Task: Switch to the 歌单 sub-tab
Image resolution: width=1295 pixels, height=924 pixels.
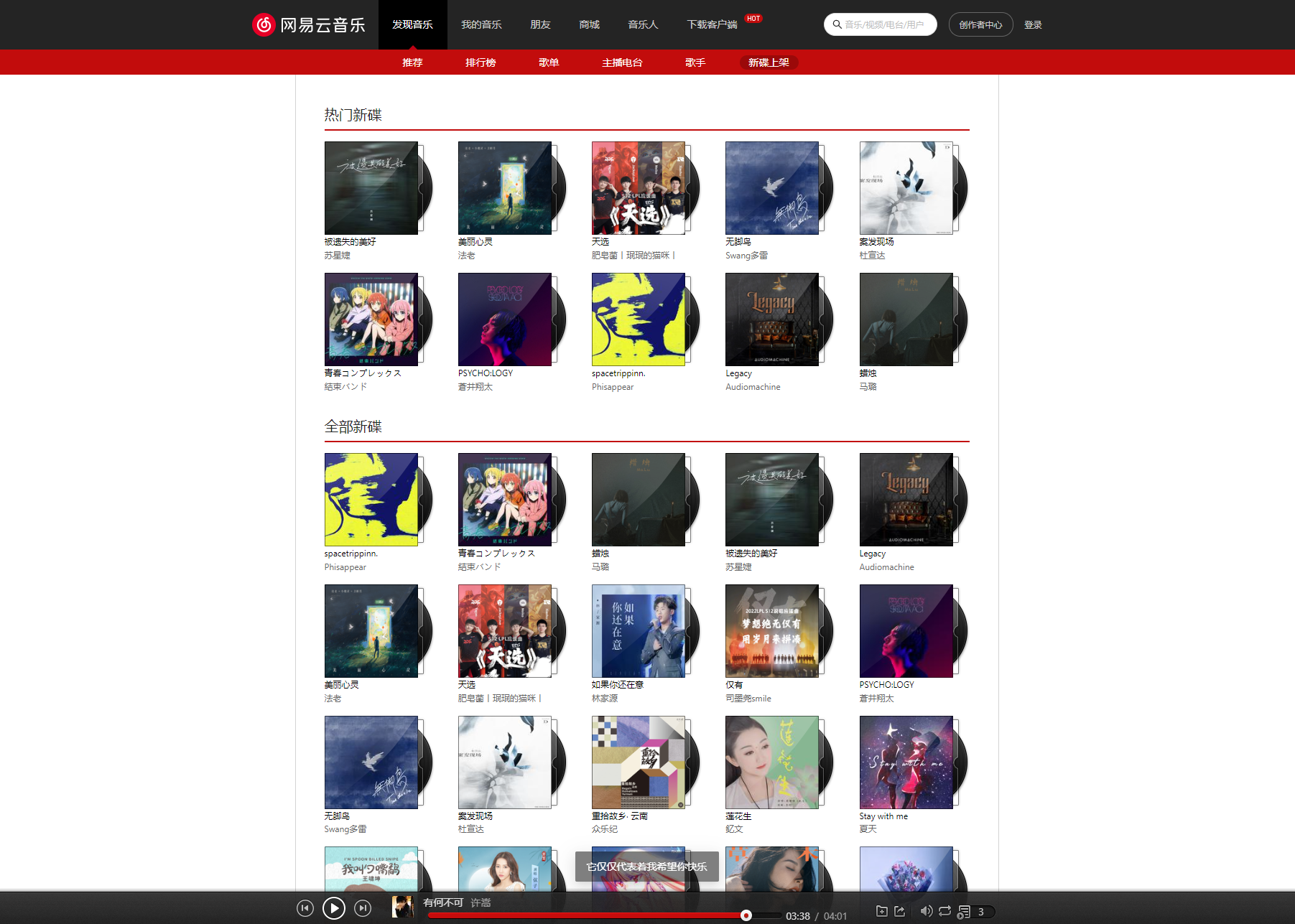Action: coord(549,62)
